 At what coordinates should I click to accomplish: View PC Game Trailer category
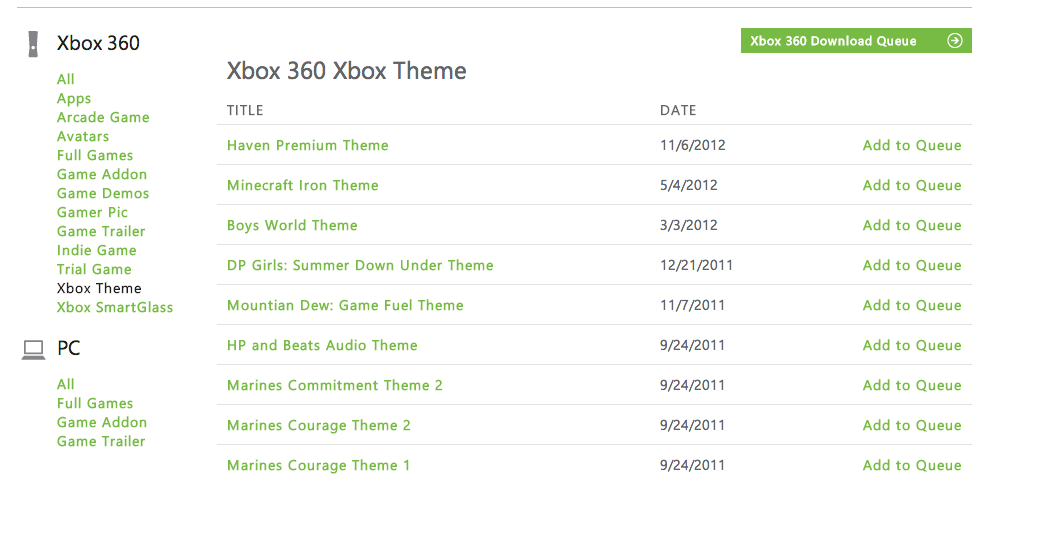tap(101, 441)
